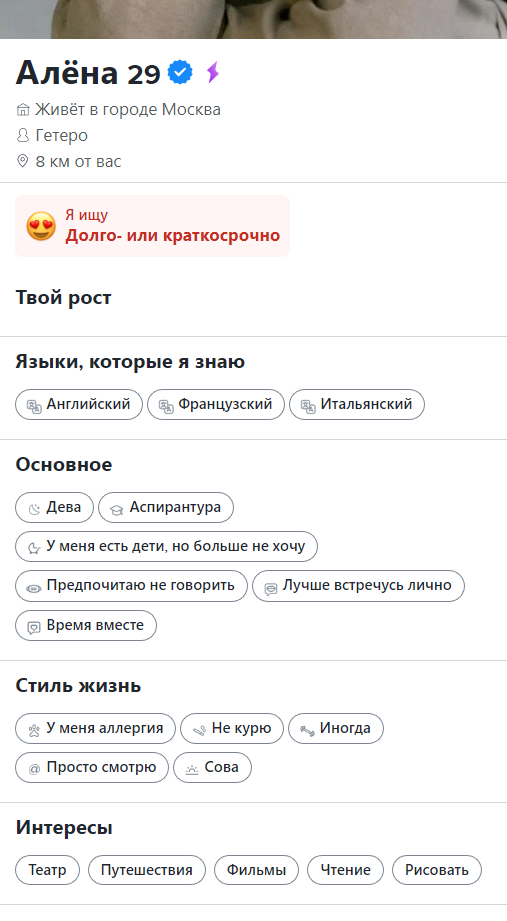
Task: Click the heart-eyes emoji in Я ищу card
Action: (x=41, y=226)
